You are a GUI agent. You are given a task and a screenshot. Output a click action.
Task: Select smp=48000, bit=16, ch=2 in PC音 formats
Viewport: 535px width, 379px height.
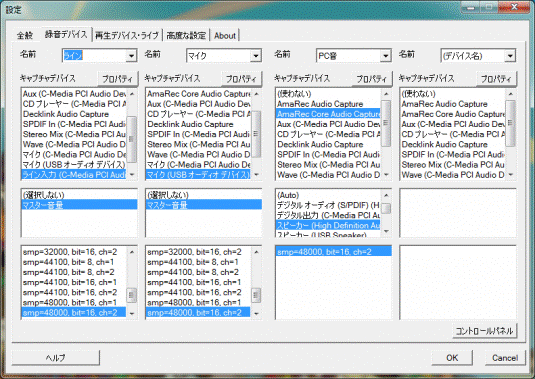pos(334,252)
